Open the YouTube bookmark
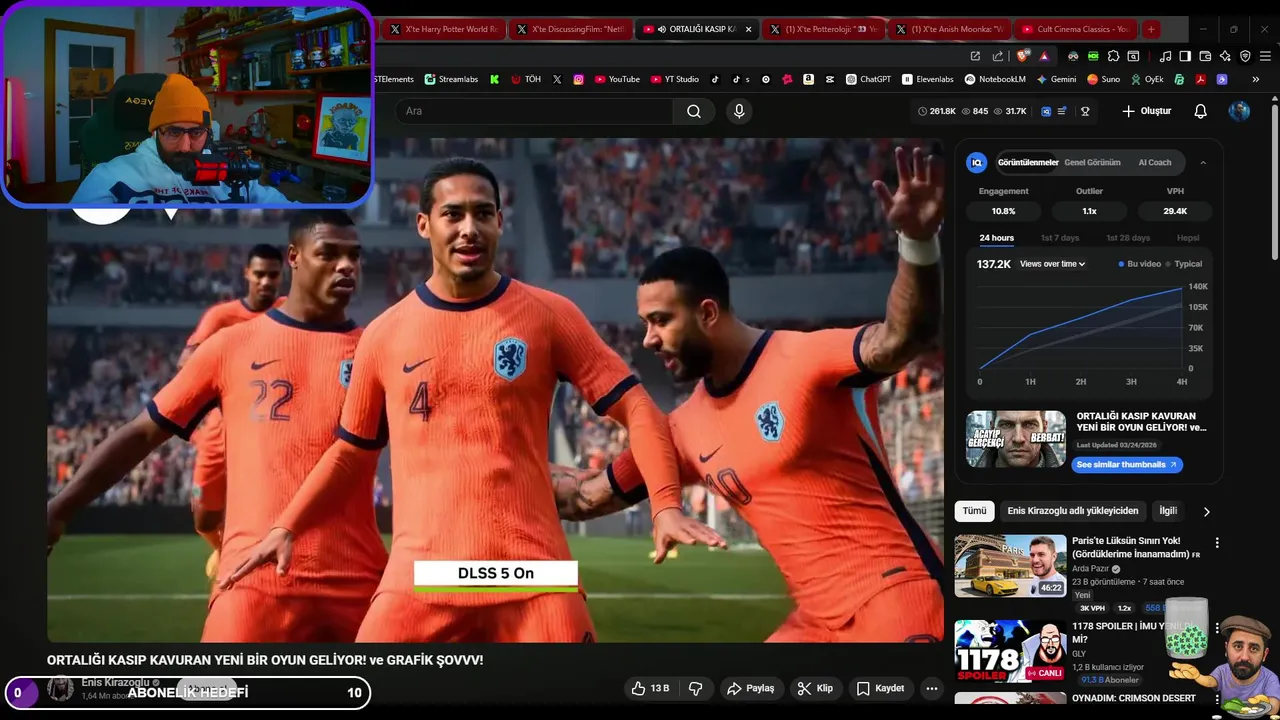 pyautogui.click(x=617, y=79)
